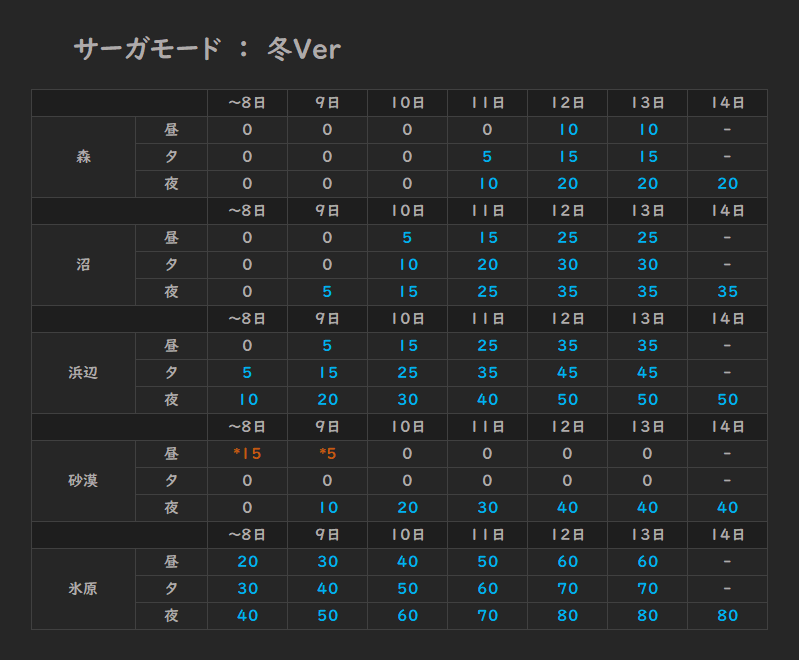
Task: Click the 35 value in 沼 夜 14日 column
Action: coord(728,292)
